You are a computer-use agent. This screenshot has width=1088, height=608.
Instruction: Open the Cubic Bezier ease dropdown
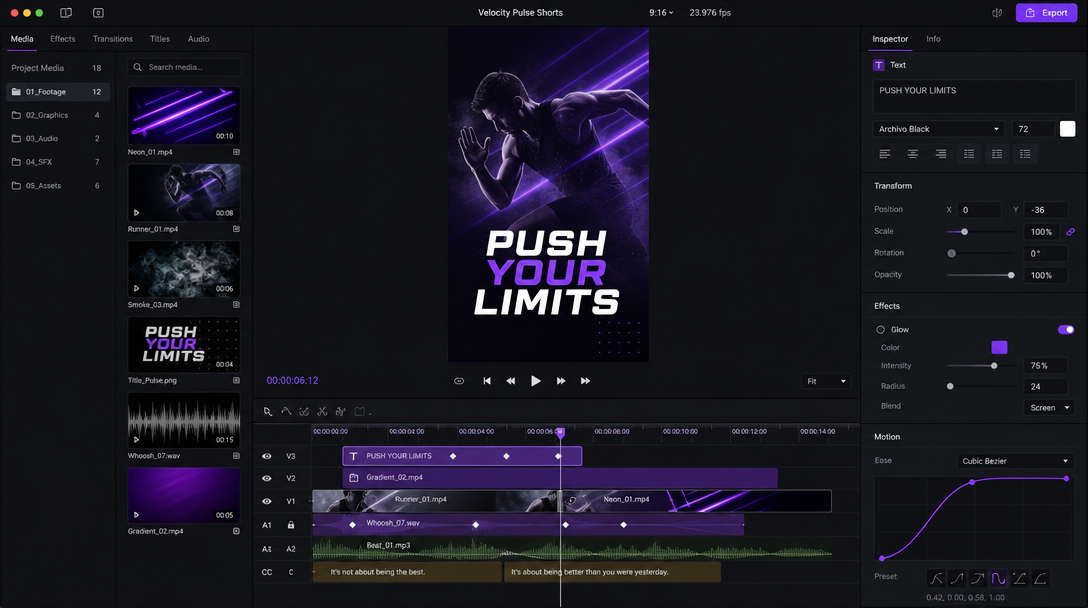coord(1014,461)
